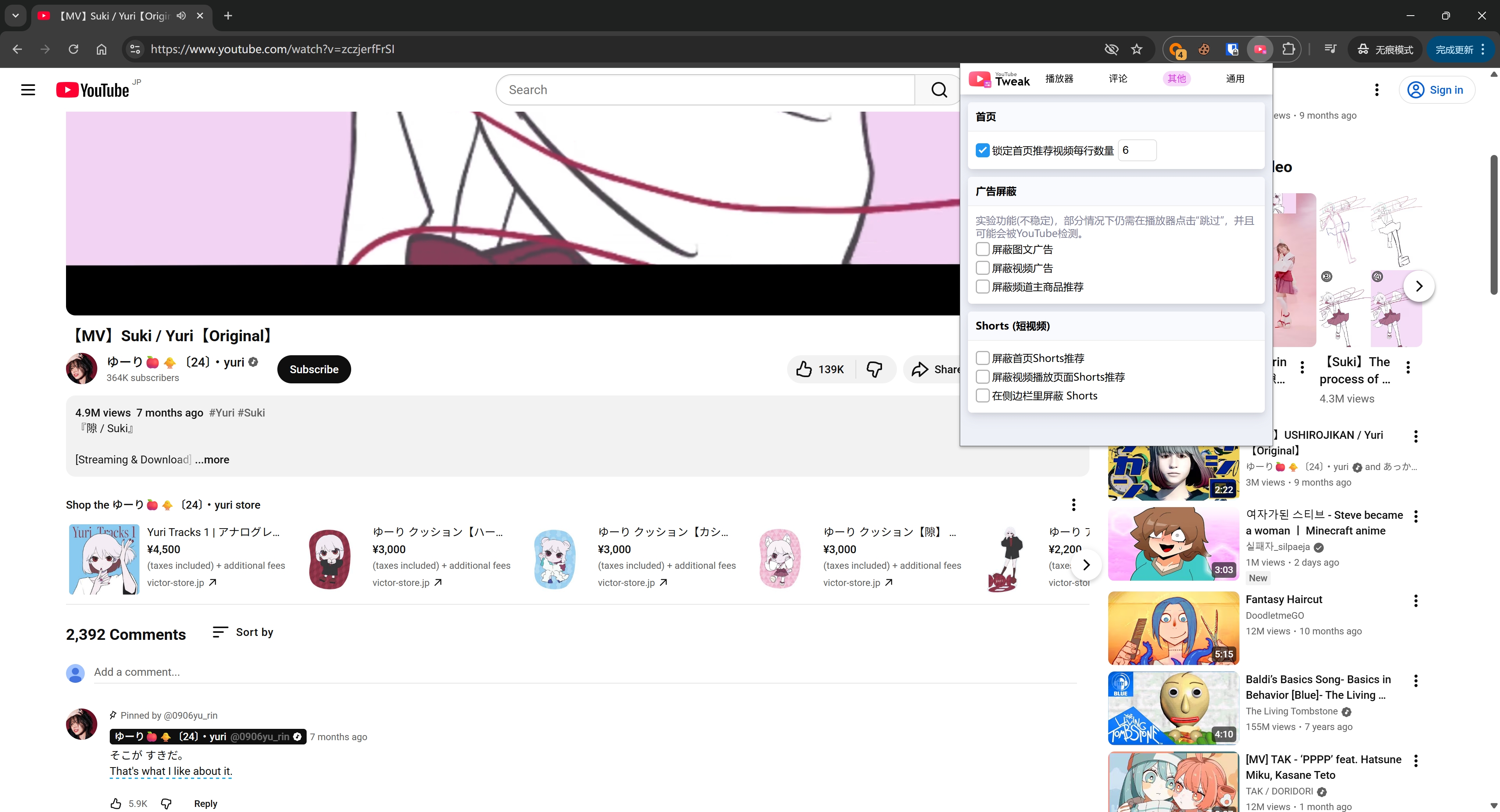Reload the page

(73, 50)
